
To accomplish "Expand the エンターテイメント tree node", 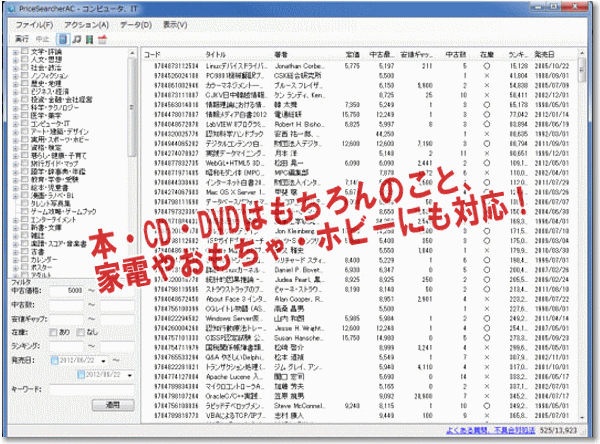I will click(x=16, y=220).
